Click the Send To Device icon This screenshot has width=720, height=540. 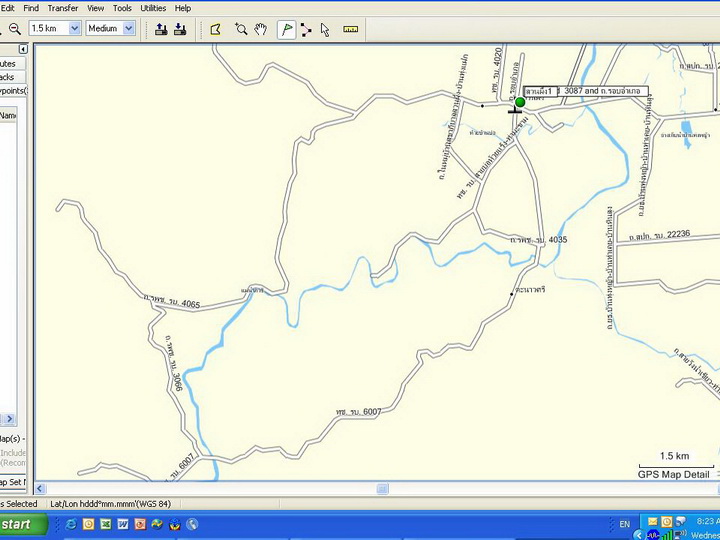point(161,29)
